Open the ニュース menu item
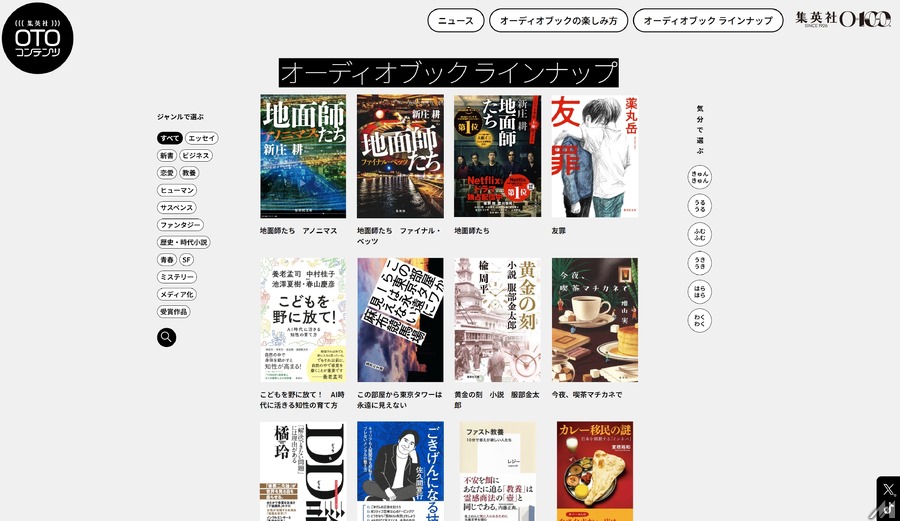The image size is (900, 521). point(456,21)
